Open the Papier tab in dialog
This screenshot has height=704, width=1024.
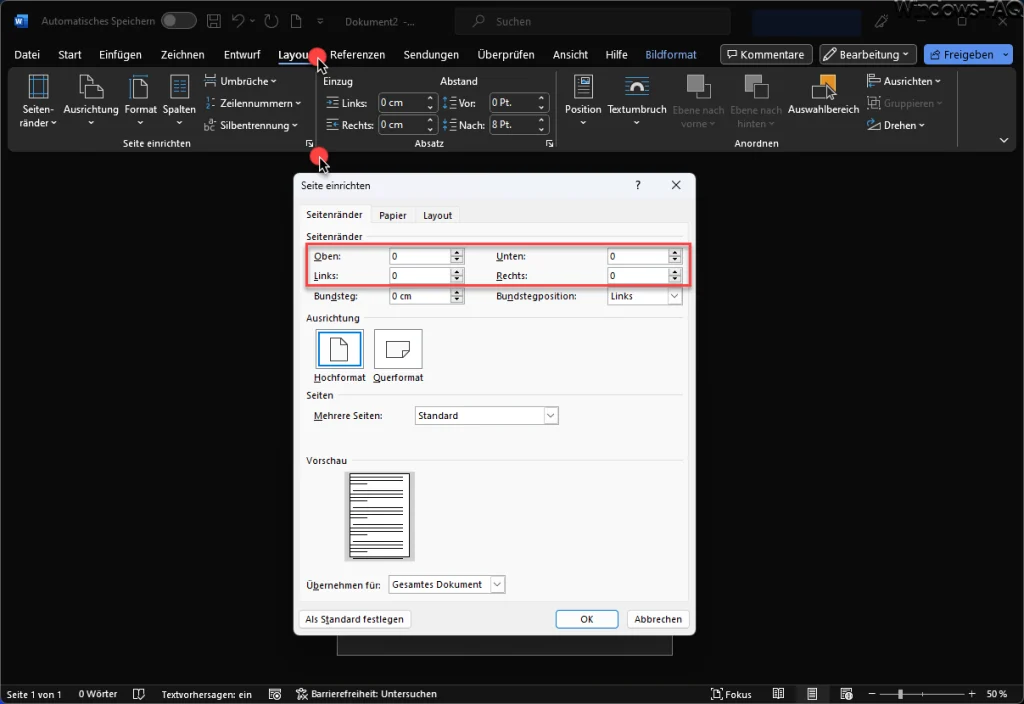pos(392,216)
